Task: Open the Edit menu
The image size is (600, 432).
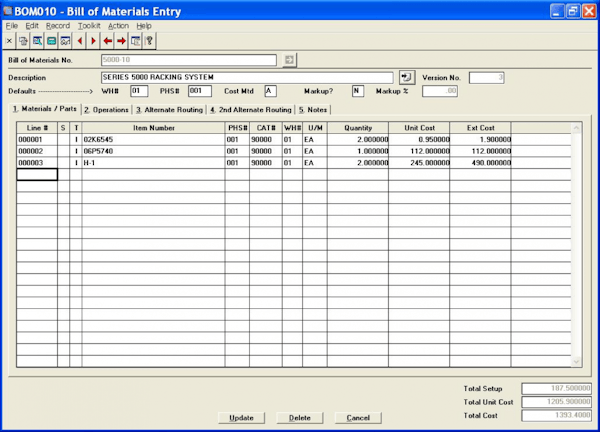Action: click(32, 26)
